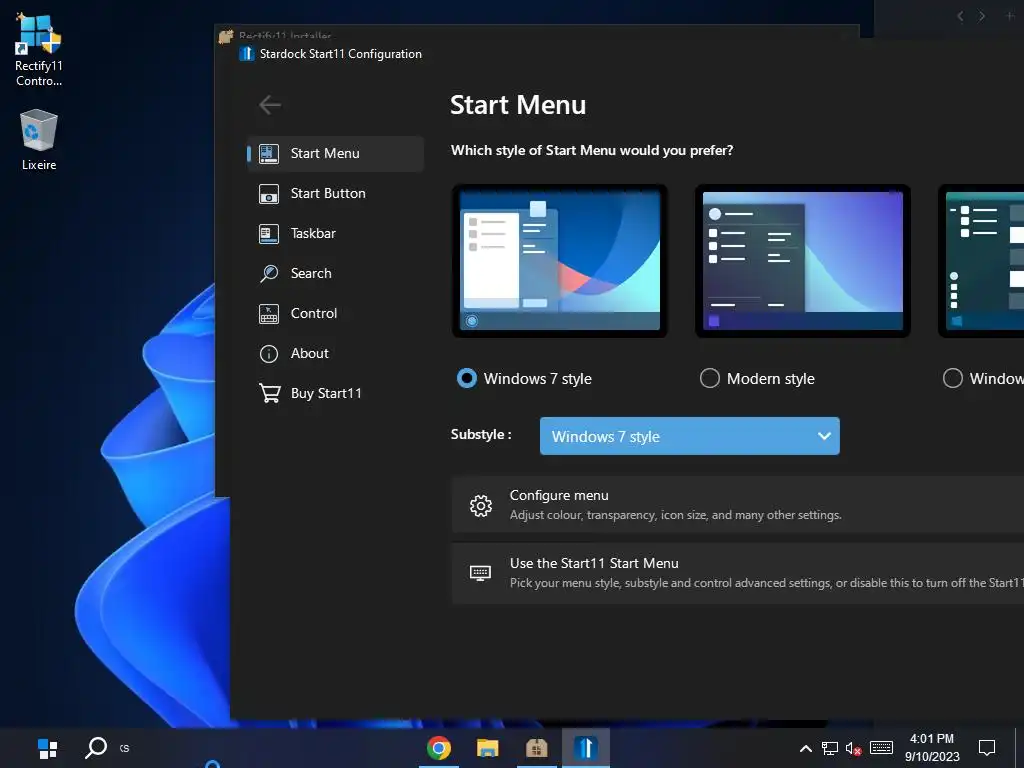Click the network status tray icon

pos(829,748)
